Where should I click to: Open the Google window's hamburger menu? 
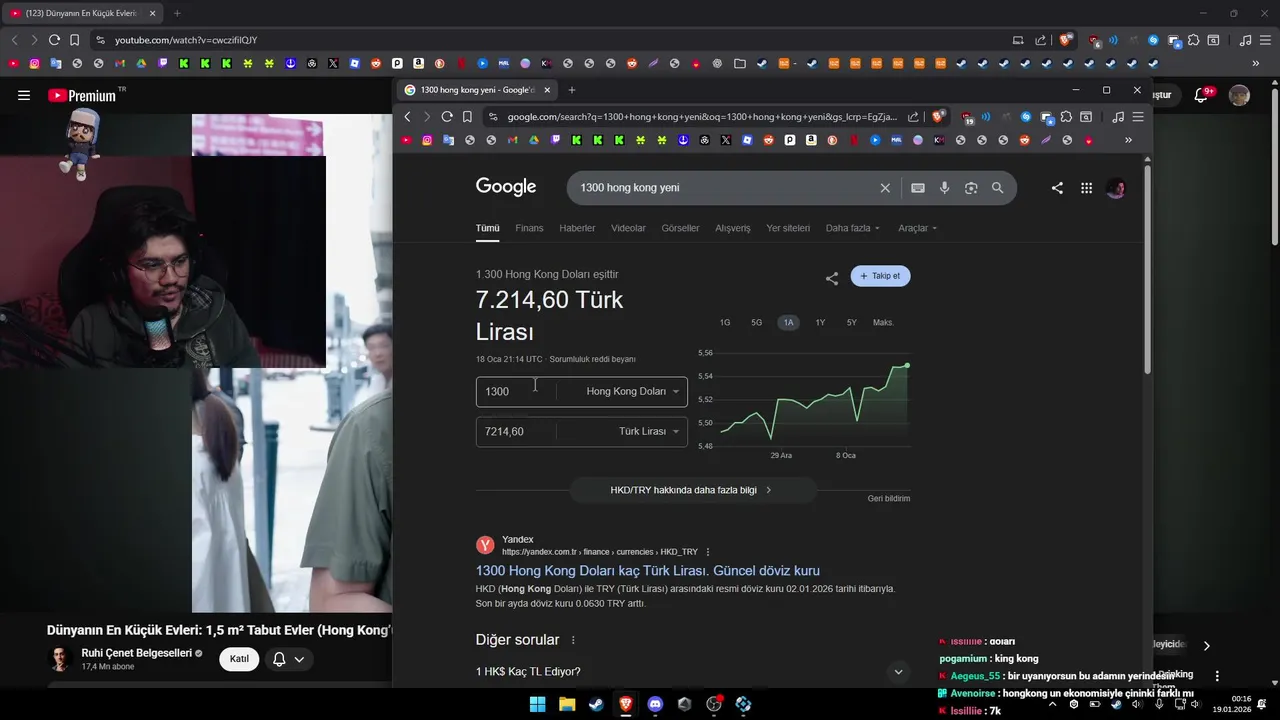point(1138,117)
